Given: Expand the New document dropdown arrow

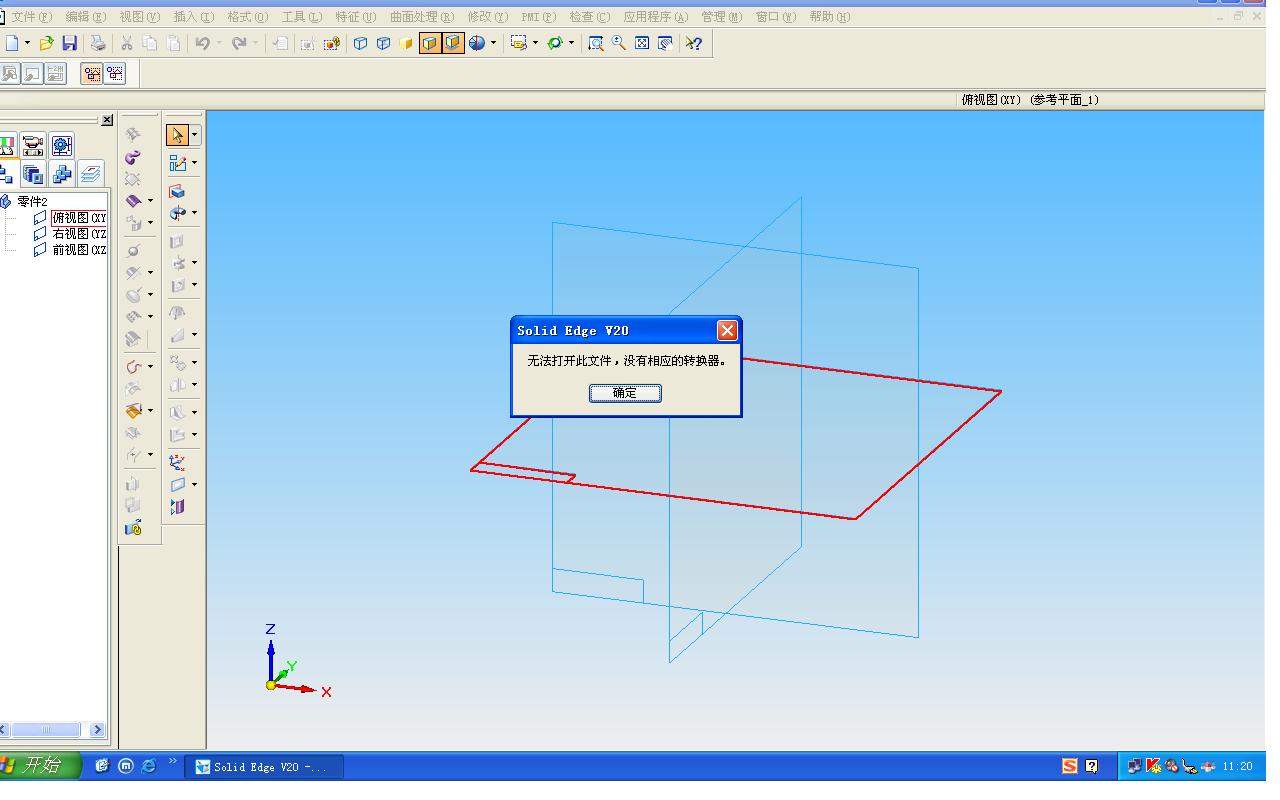Looking at the screenshot, I should [27, 43].
